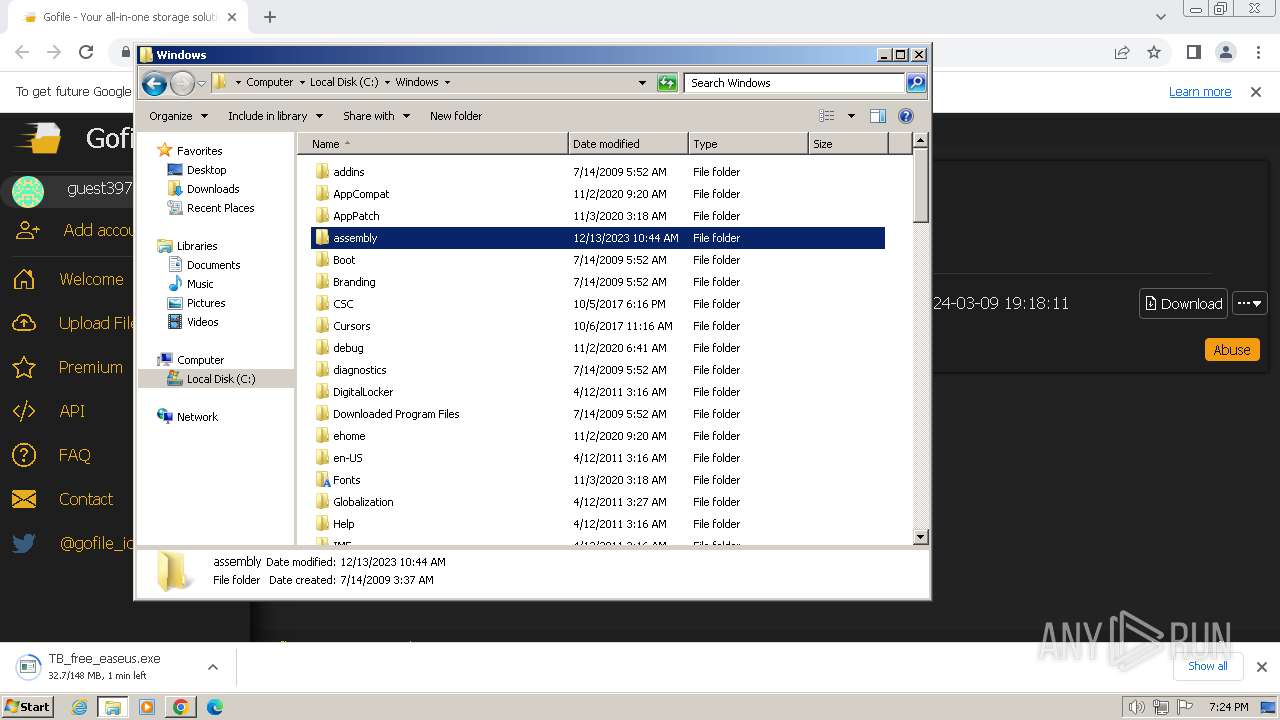This screenshot has width=1280, height=720.
Task: Sort by the Name column header
Action: pyautogui.click(x=432, y=144)
